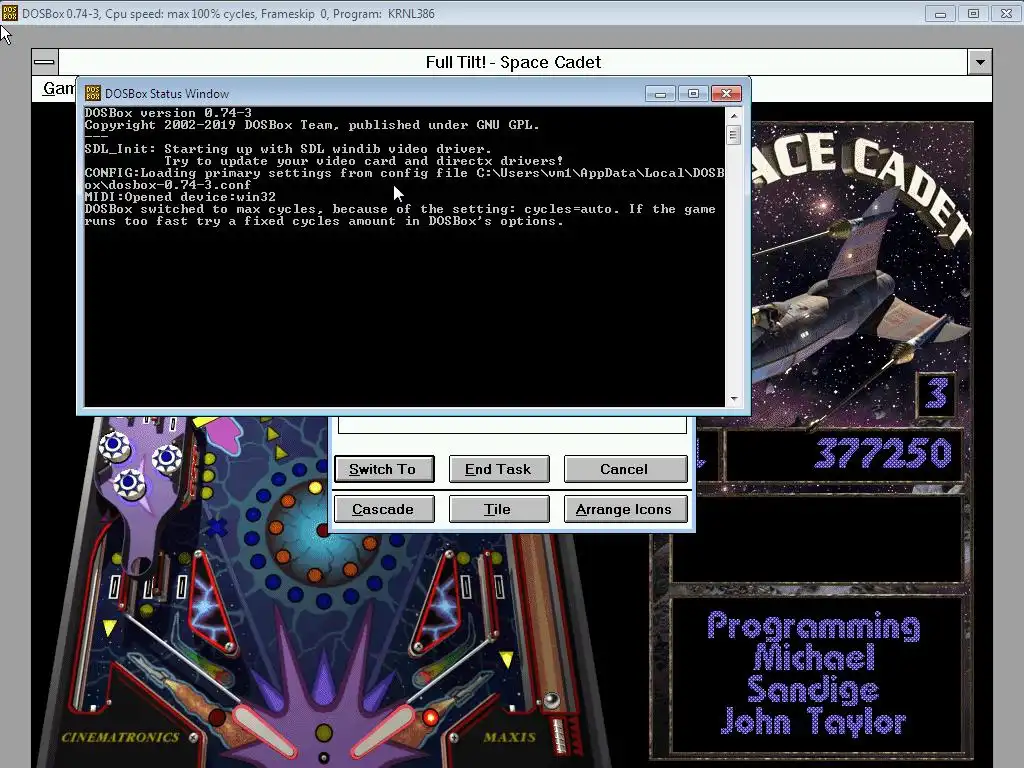Click the ball number 3 indicator

pyautogui.click(x=936, y=394)
